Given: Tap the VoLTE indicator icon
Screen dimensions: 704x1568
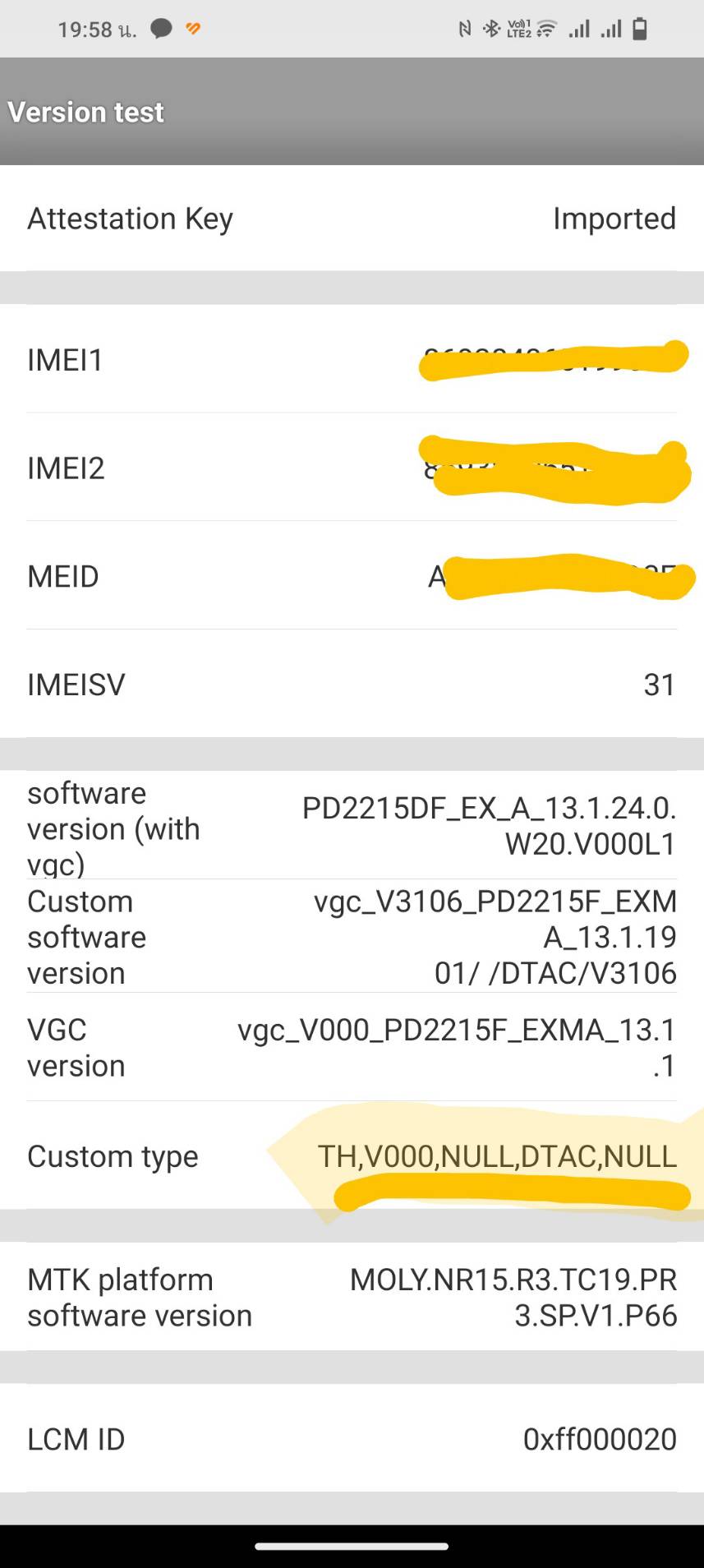Looking at the screenshot, I should (x=519, y=30).
